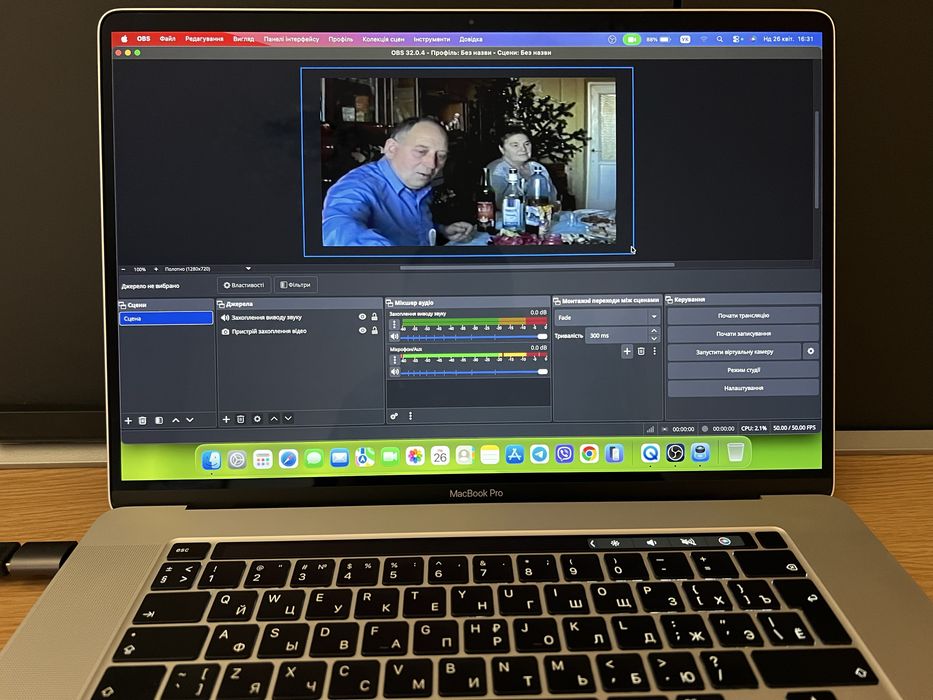Toggle visibility of Пристрій захоплення відео
This screenshot has width=933, height=700.
tap(362, 330)
